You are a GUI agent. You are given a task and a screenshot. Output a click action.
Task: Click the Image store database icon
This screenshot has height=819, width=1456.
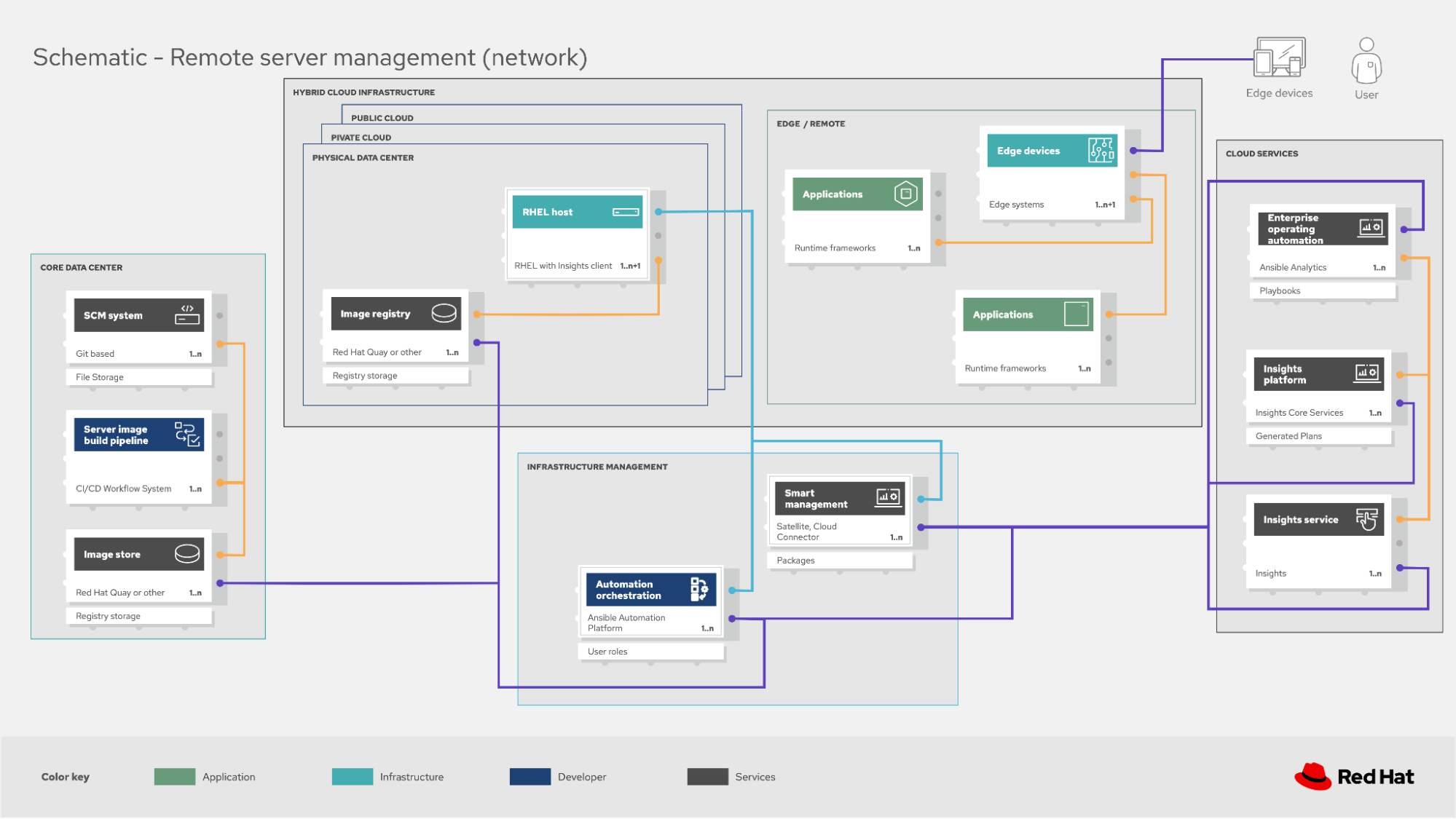tap(187, 554)
